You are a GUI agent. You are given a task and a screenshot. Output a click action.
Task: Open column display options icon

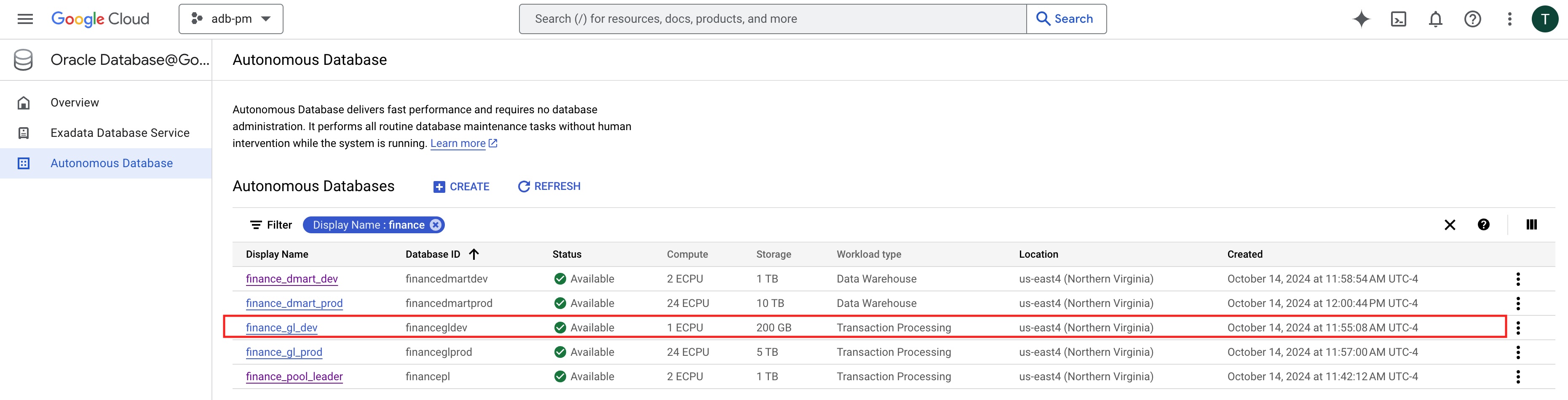(1531, 225)
